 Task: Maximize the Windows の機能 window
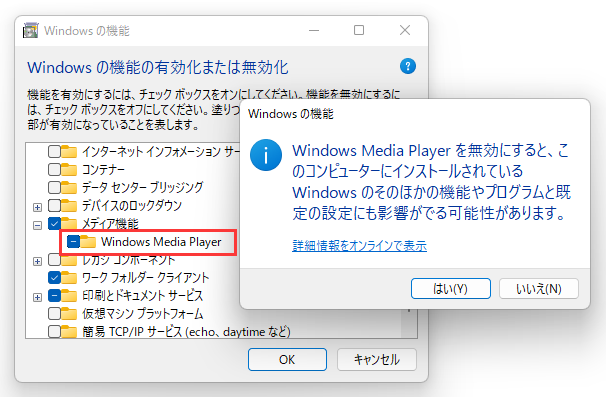tap(359, 30)
